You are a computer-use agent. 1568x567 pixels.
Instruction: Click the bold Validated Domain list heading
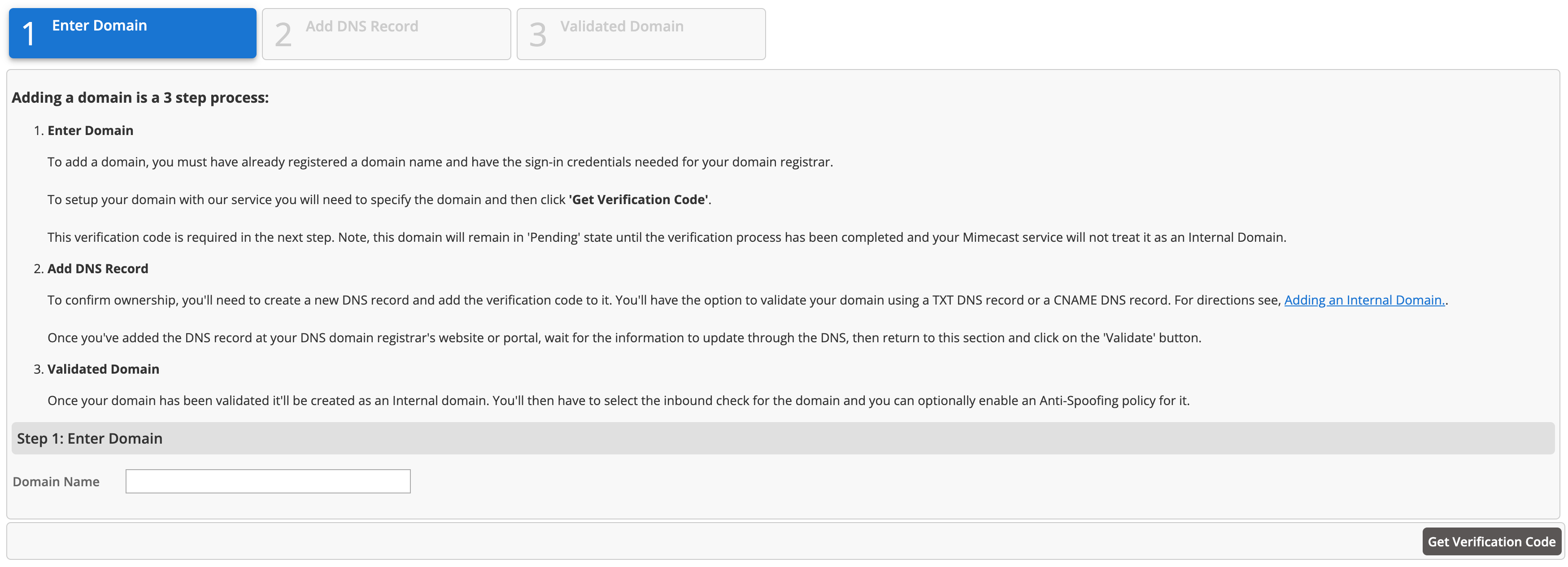[103, 369]
